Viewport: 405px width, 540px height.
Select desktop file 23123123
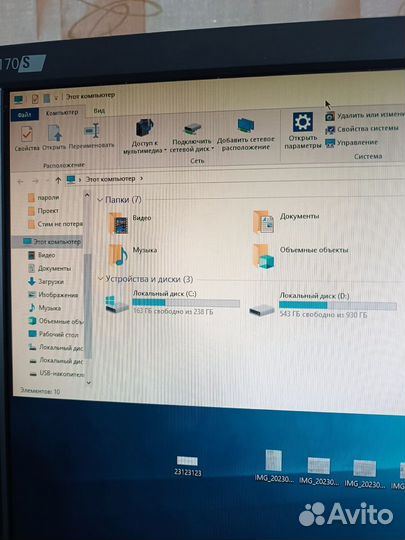tap(188, 466)
